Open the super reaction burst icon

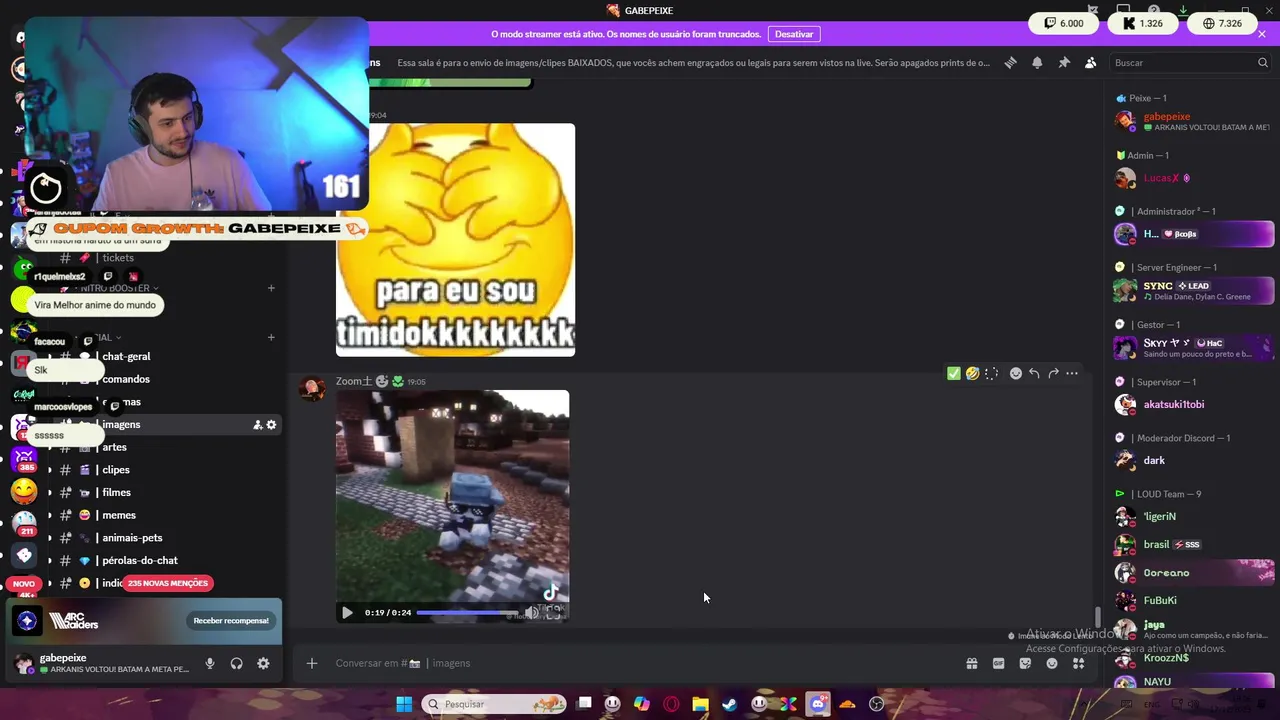coord(991,373)
